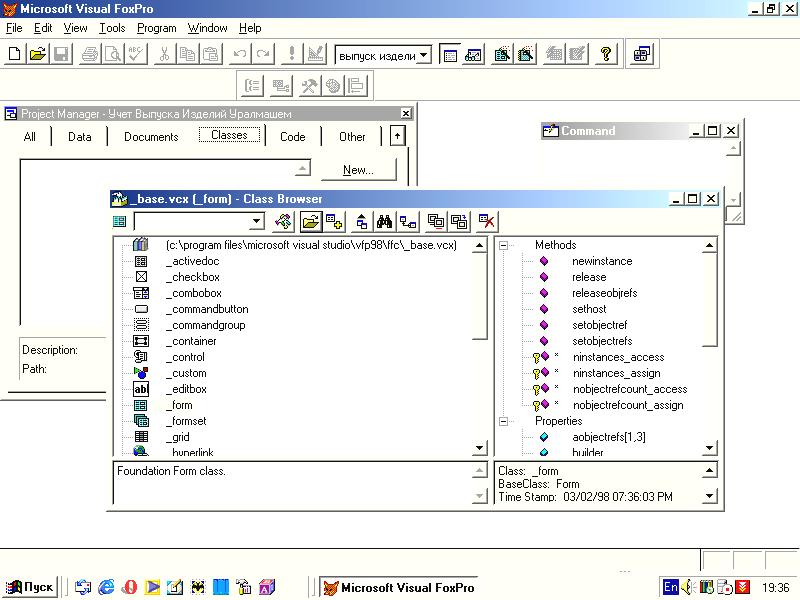Switch to the Data tab in Project Manager

click(80, 137)
